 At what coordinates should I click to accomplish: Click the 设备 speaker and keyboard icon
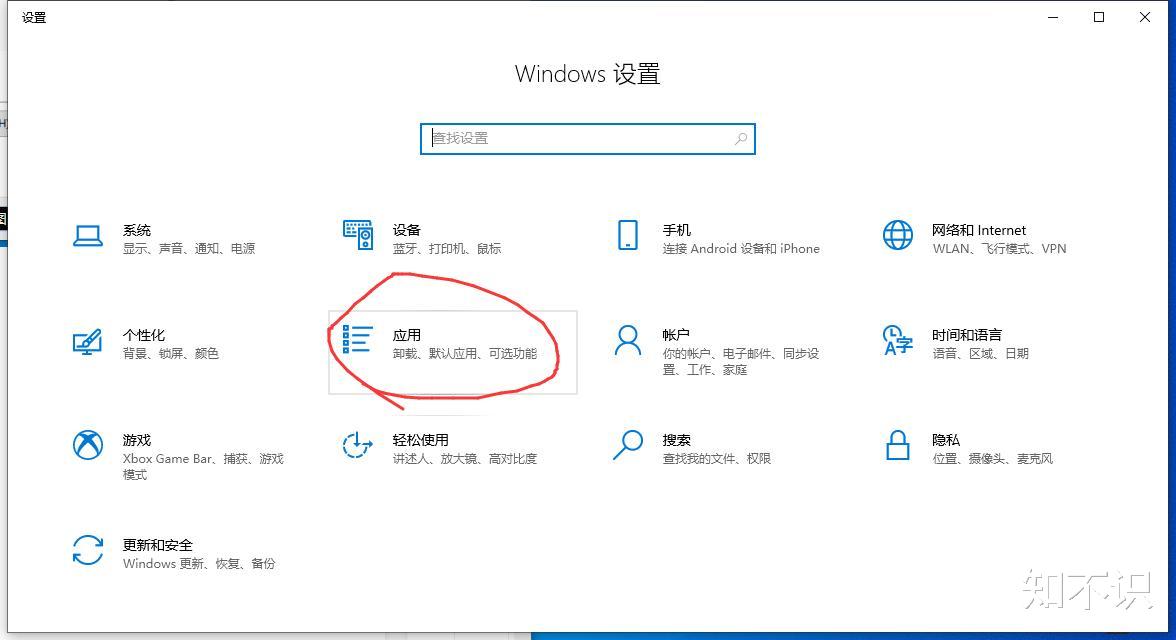358,235
